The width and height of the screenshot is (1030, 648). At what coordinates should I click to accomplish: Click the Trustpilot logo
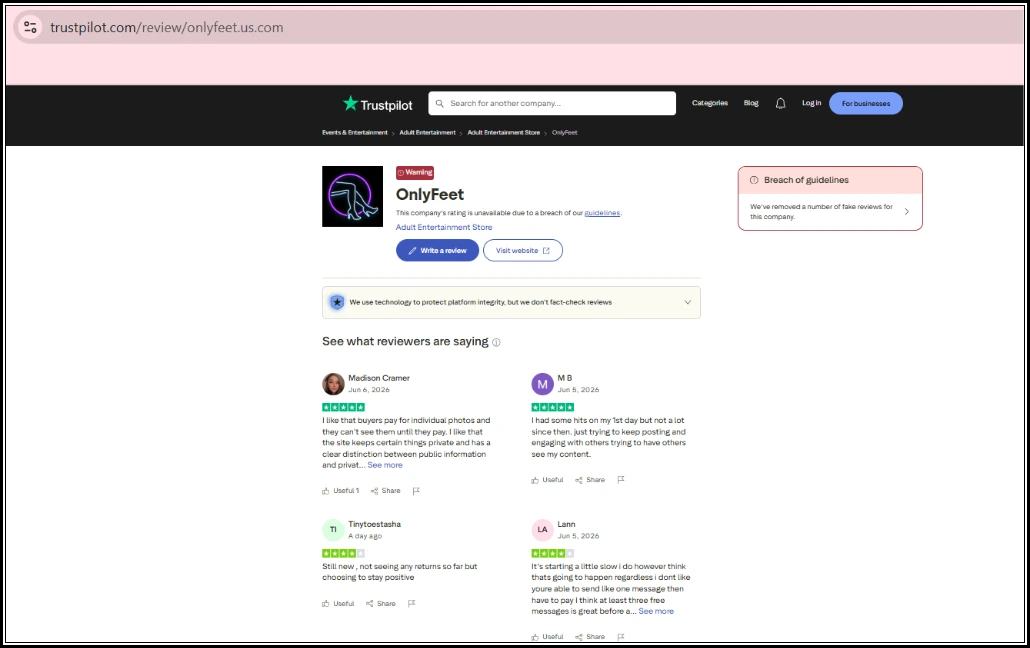pyautogui.click(x=378, y=104)
